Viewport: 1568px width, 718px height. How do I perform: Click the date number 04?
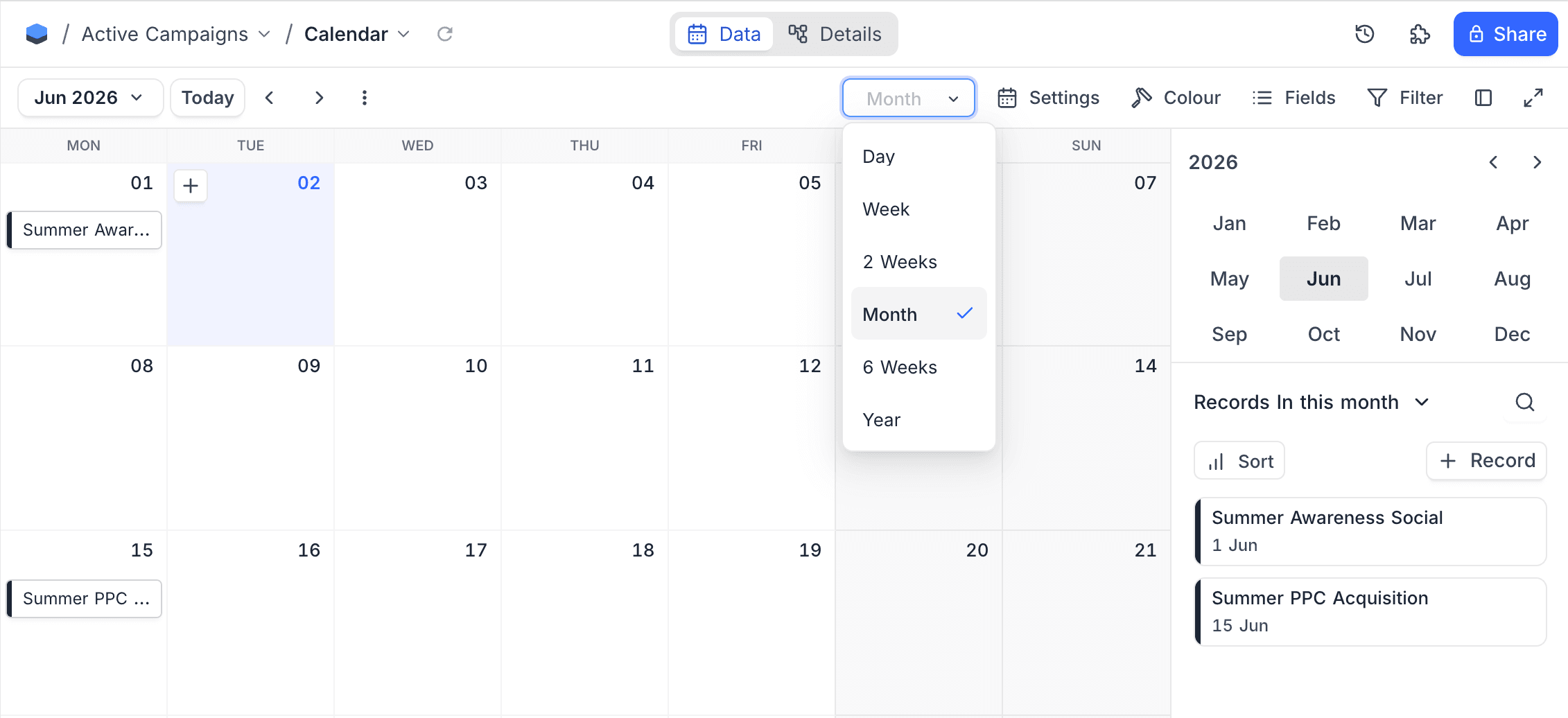[x=643, y=183]
